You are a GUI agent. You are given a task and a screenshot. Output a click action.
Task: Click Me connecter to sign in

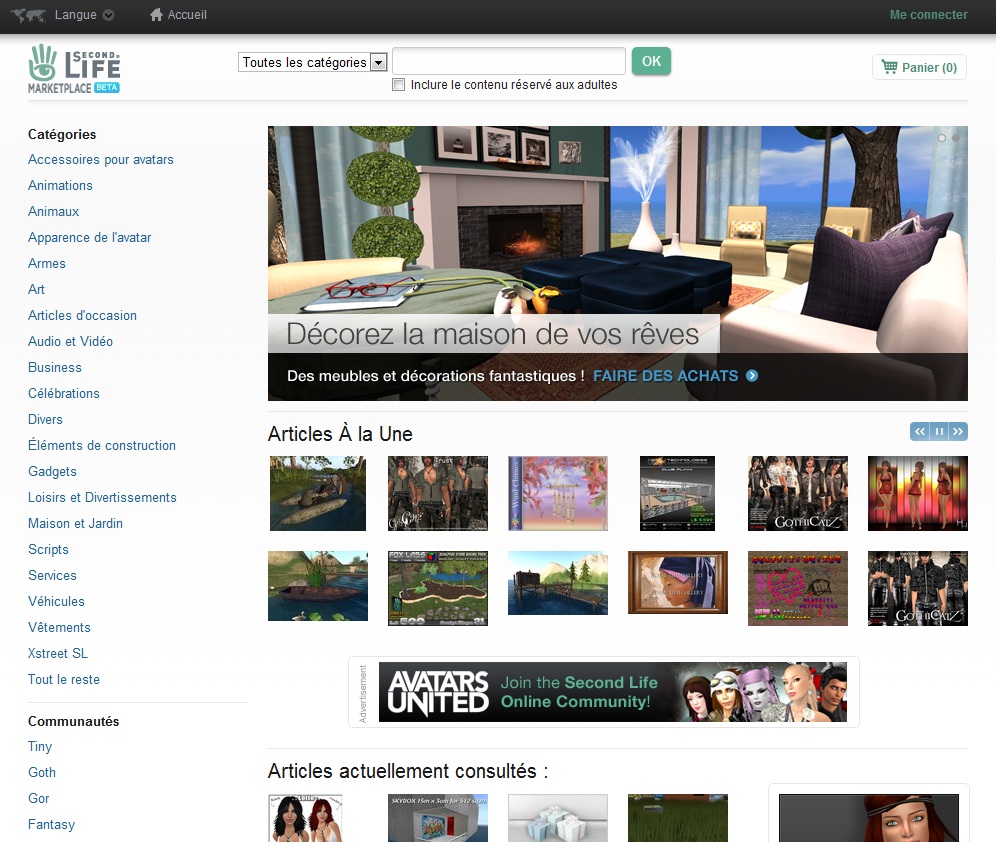click(x=928, y=15)
